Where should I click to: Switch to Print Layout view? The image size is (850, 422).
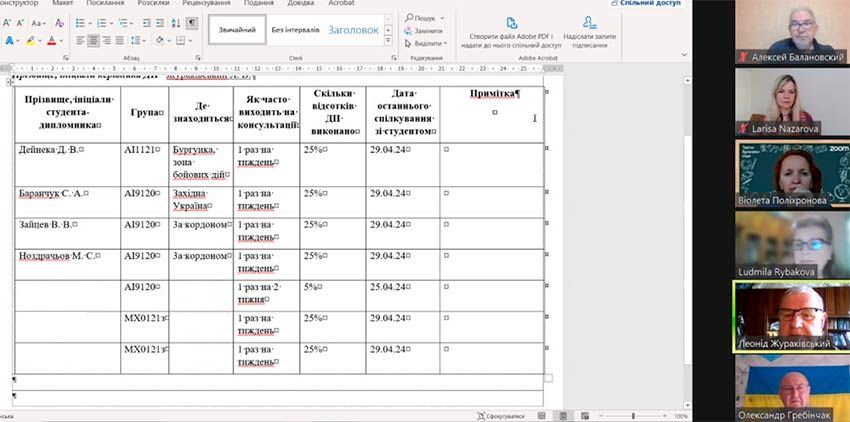pyautogui.click(x=564, y=416)
